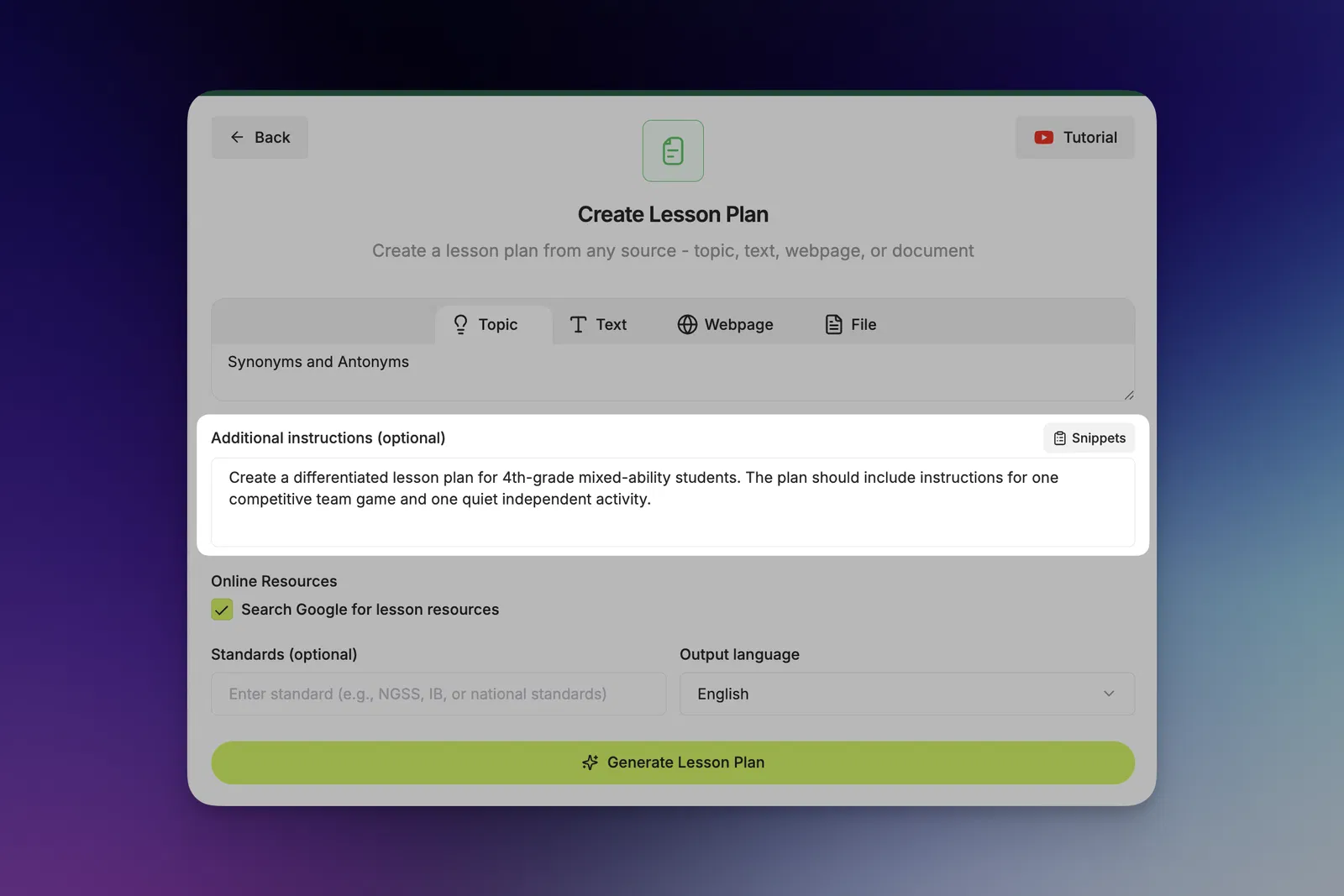The height and width of the screenshot is (896, 1344).
Task: Click the red YouTube icon beside Tutorial
Action: click(1043, 138)
